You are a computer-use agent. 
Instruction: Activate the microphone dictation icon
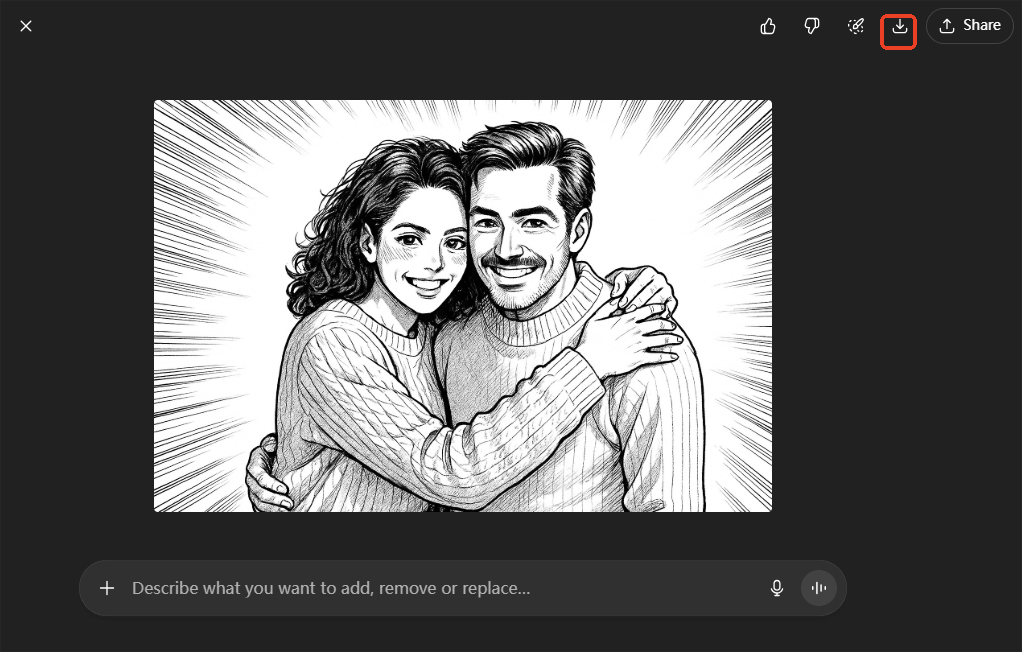coord(777,588)
